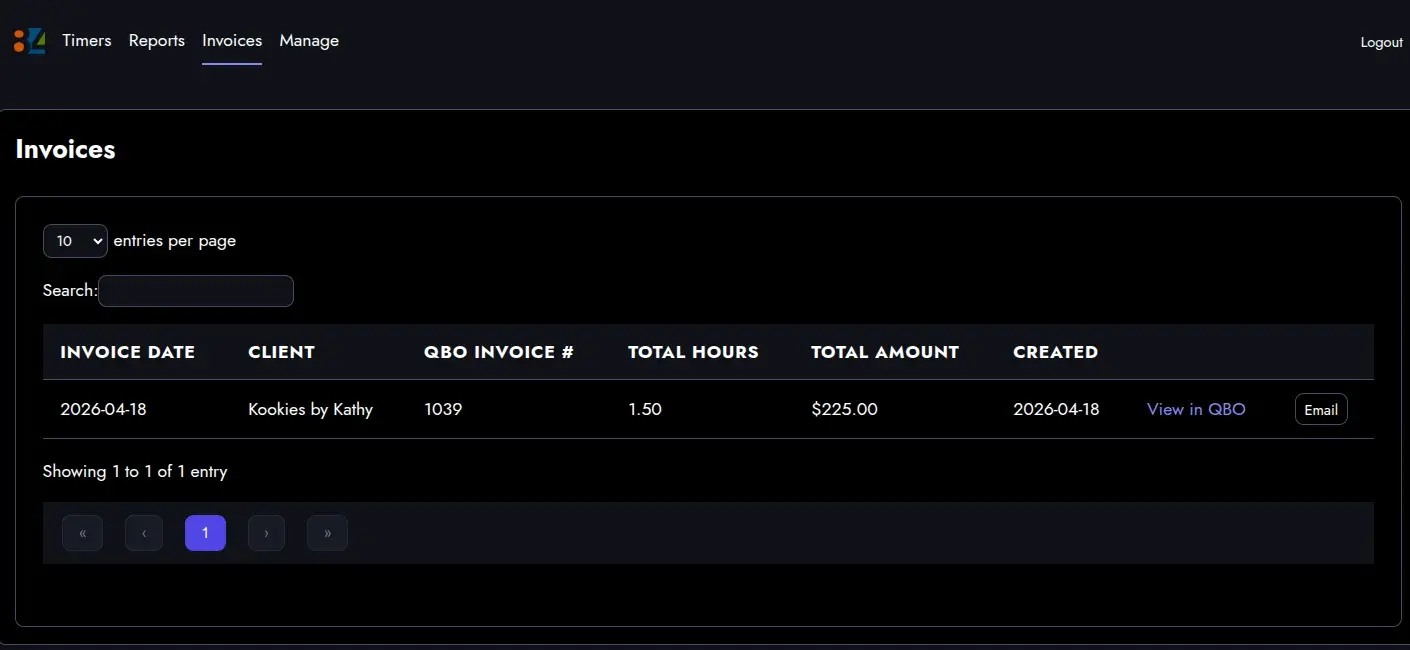Image resolution: width=1410 pixels, height=650 pixels.
Task: Go to the Reports section
Action: point(157,41)
